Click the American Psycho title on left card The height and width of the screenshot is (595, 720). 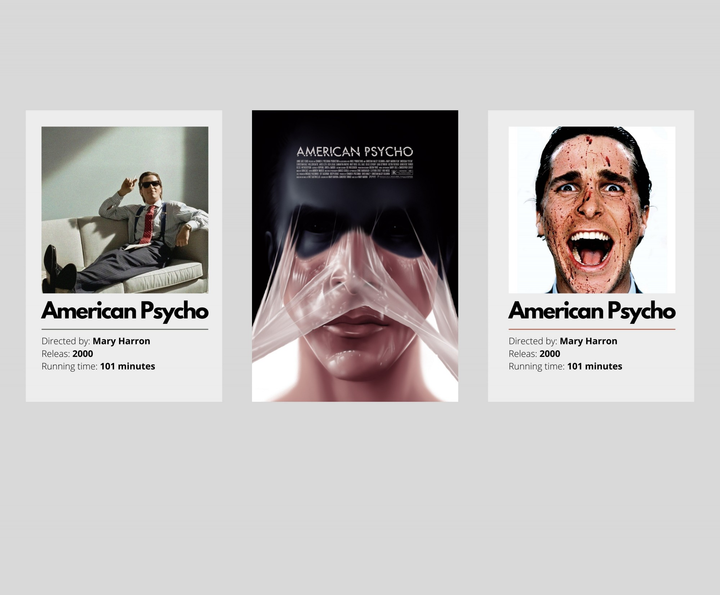125,311
